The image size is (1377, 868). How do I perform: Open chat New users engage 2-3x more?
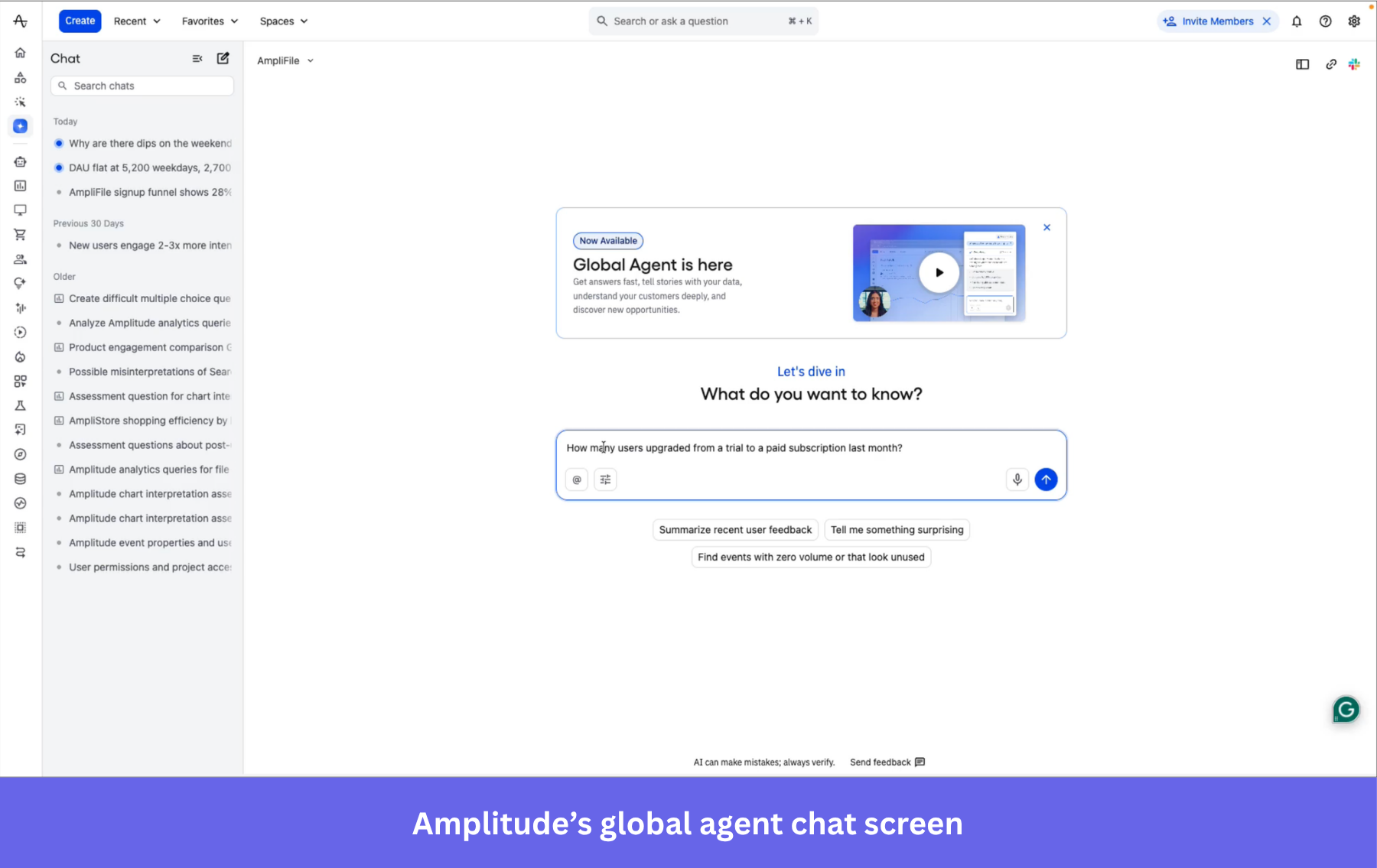[143, 245]
